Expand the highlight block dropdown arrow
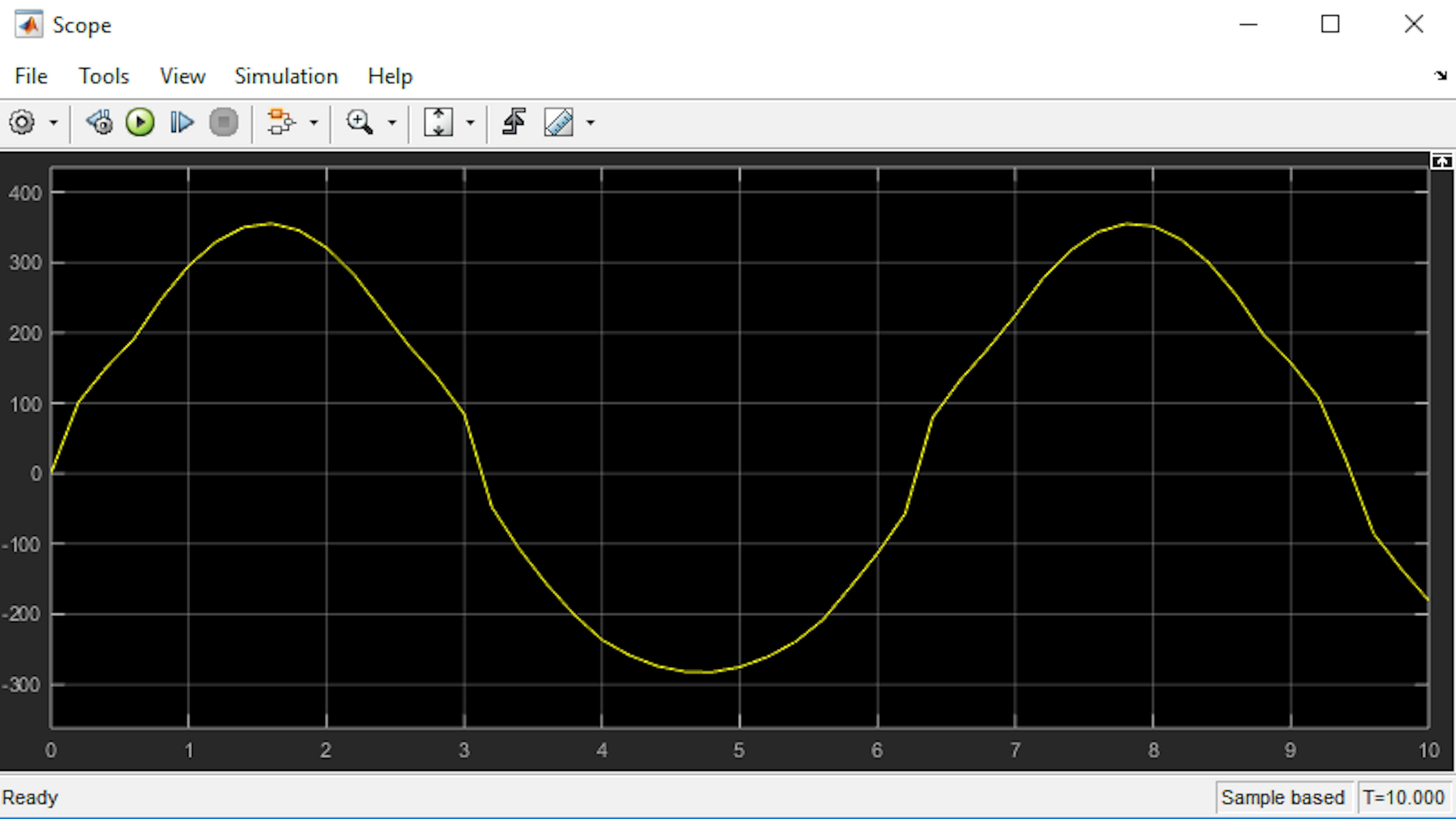Viewport: 1456px width, 819px height. 314,122
